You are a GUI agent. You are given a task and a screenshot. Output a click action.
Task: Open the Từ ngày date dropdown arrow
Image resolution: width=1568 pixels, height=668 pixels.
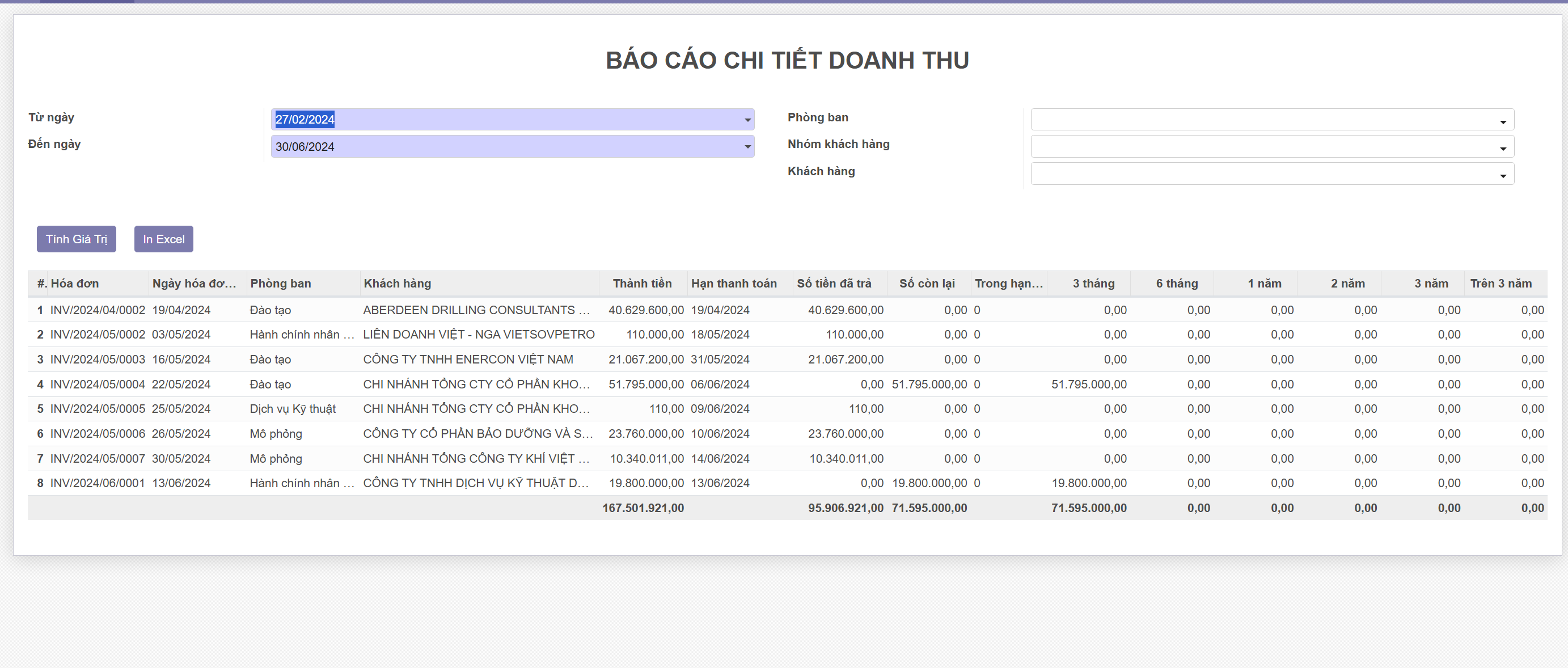pyautogui.click(x=747, y=120)
